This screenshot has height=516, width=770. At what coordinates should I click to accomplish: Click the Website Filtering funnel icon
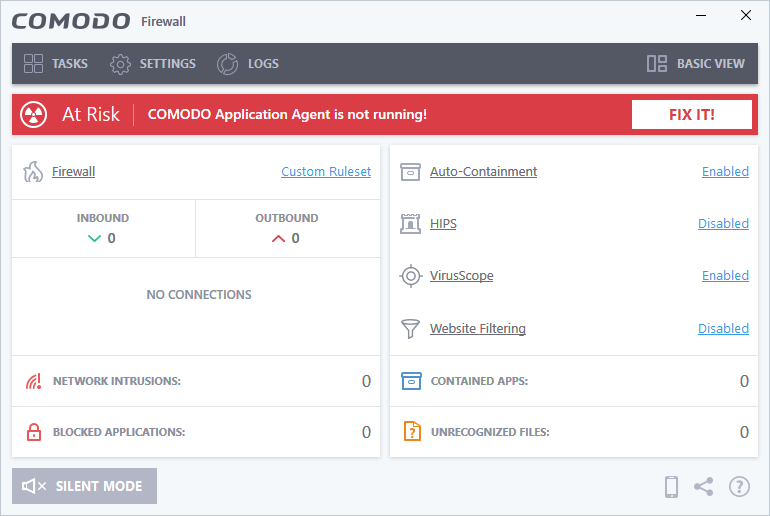point(410,328)
